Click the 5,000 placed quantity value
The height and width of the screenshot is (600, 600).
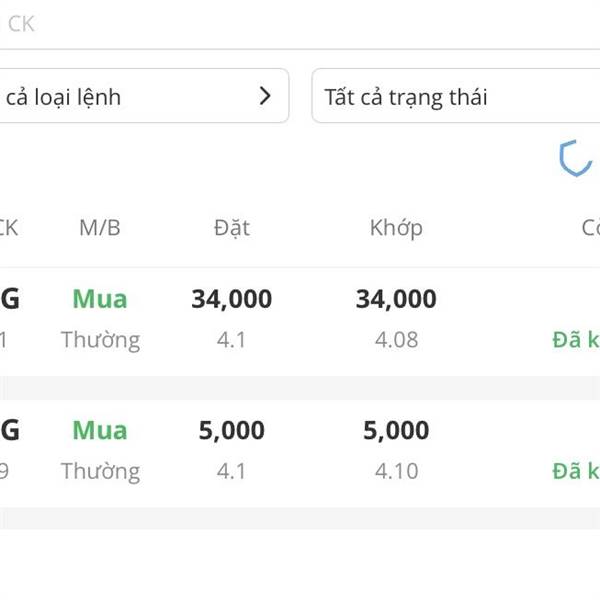232,430
